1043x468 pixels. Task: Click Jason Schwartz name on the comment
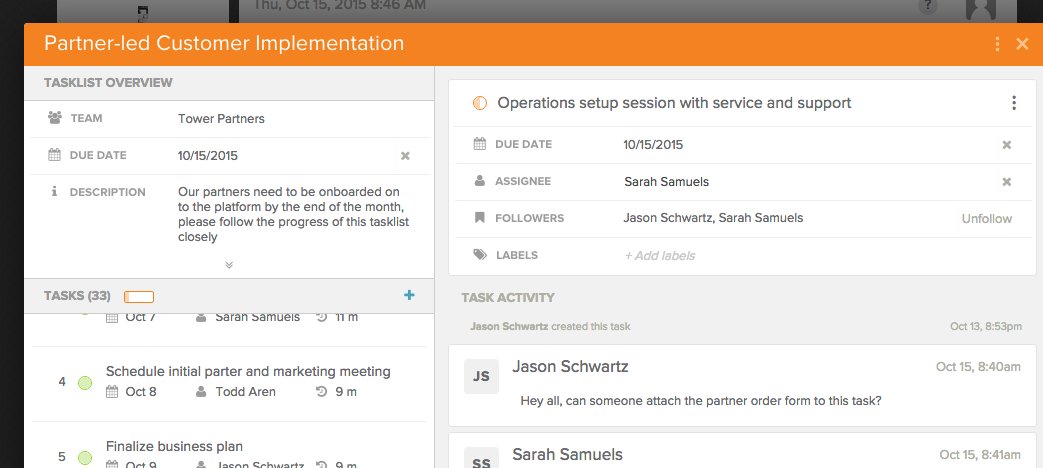click(x=570, y=366)
